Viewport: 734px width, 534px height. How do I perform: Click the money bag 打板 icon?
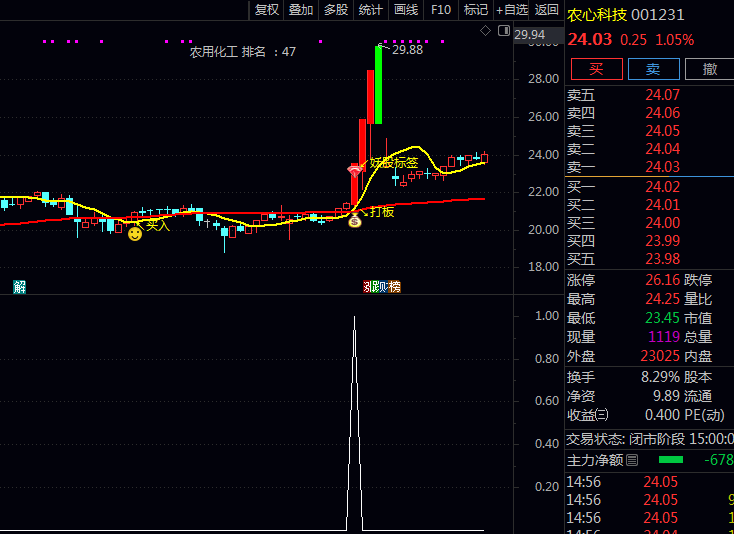tap(355, 220)
